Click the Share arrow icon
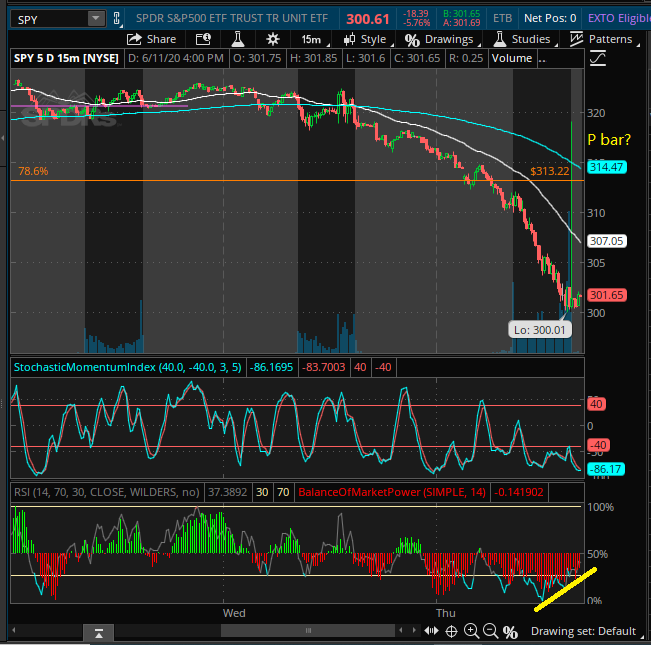This screenshot has height=645, width=651. 134,39
